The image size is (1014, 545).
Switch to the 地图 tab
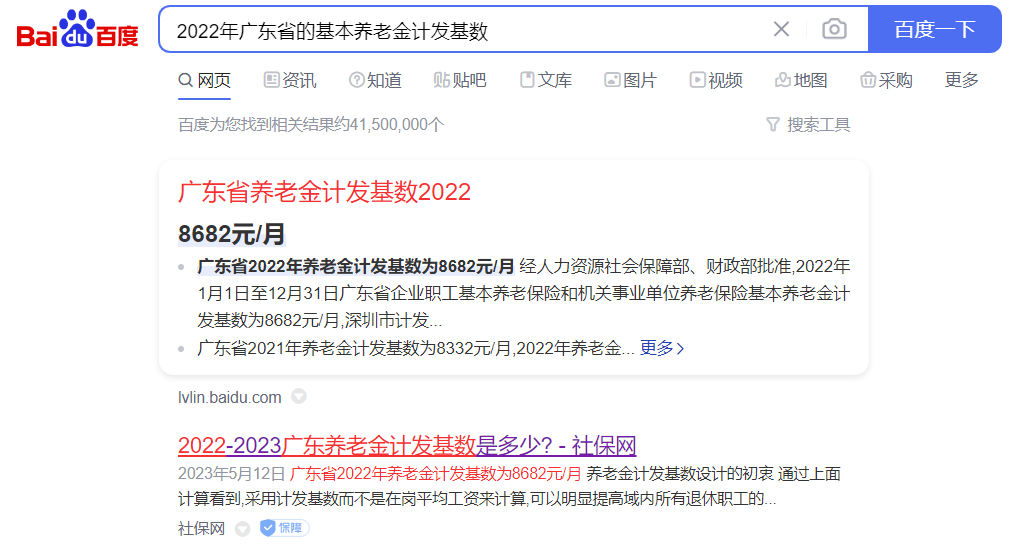801,81
